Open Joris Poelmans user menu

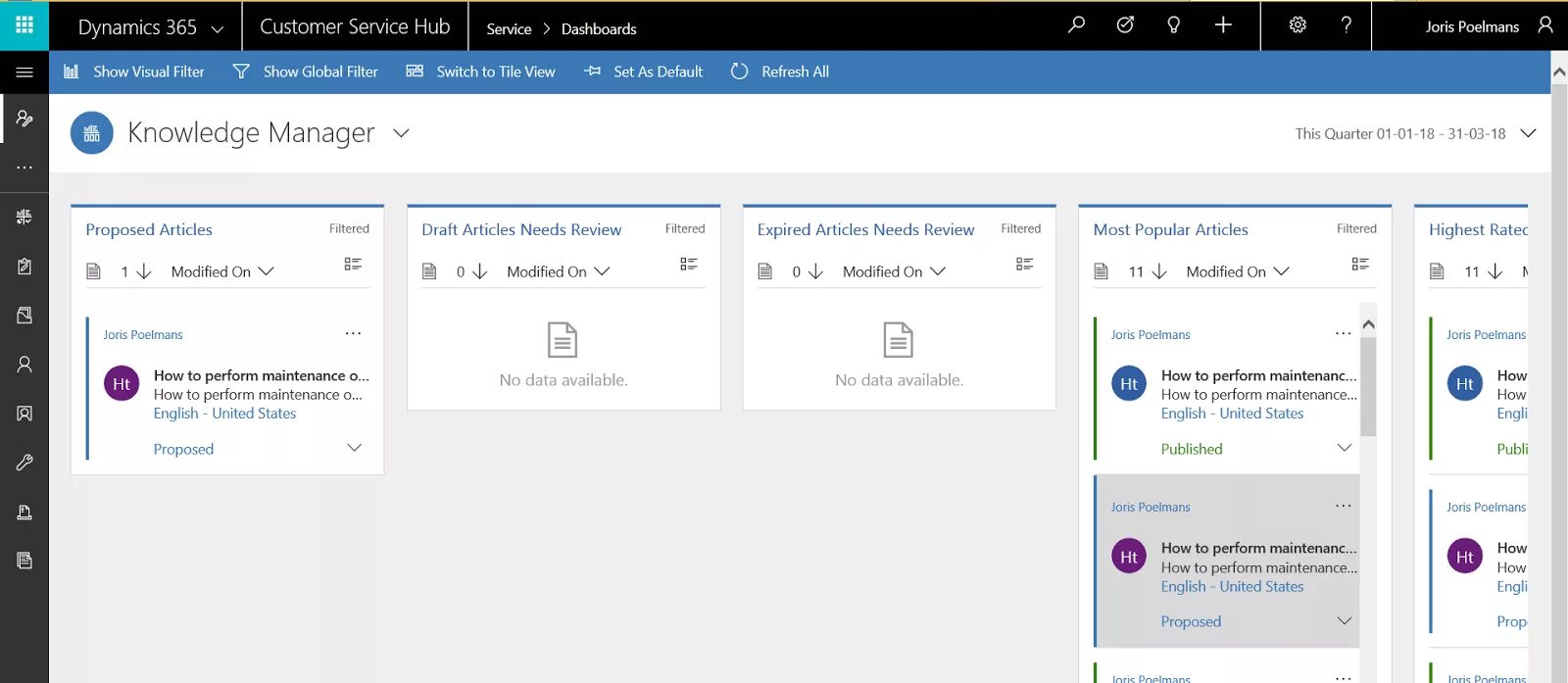(1472, 26)
